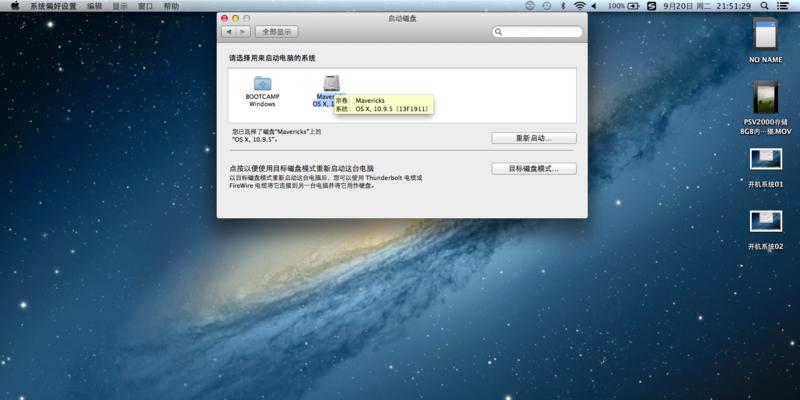The width and height of the screenshot is (800, 400).
Task: Open Notification Center
Action: (x=782, y=6)
